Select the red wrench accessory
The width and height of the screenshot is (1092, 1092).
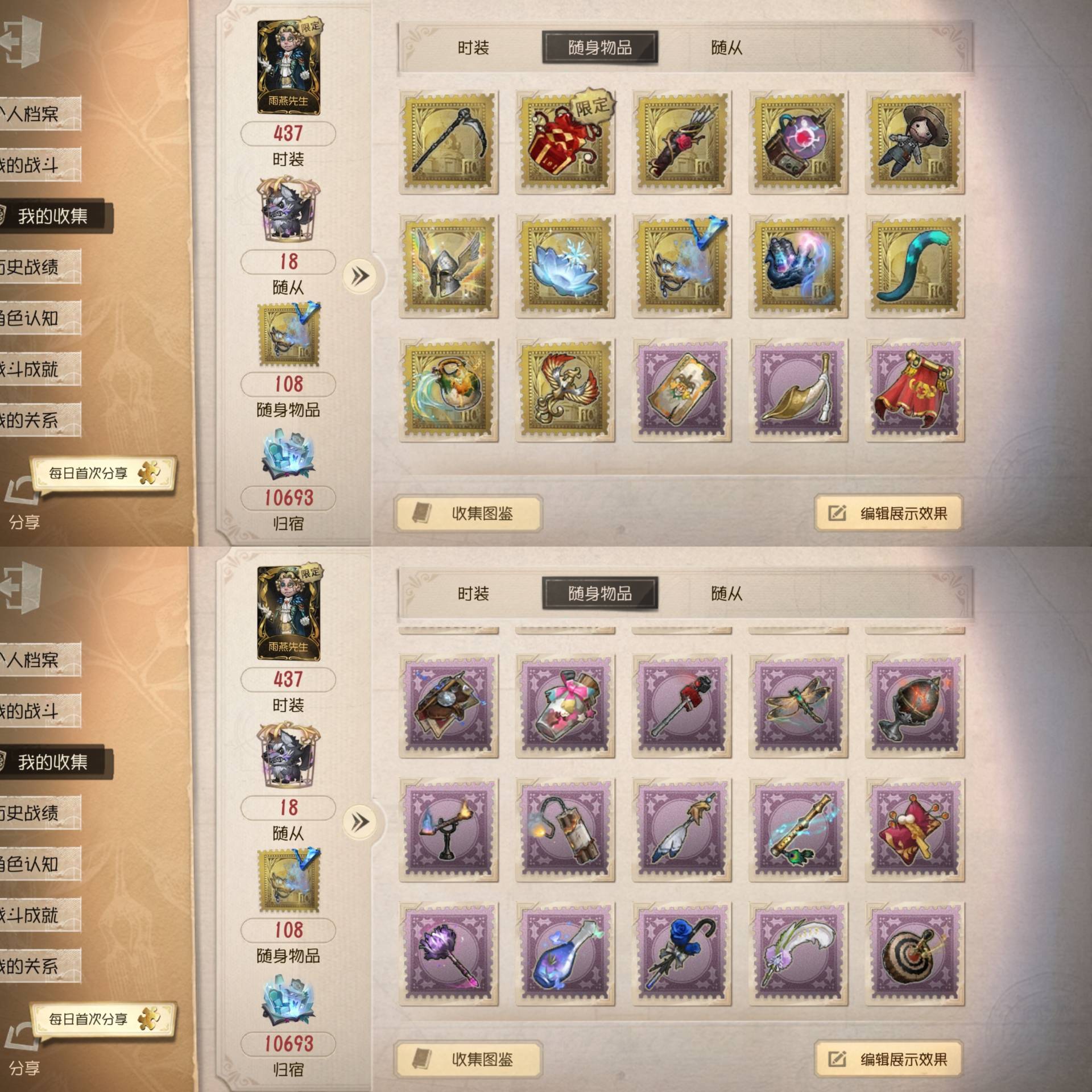[x=682, y=706]
